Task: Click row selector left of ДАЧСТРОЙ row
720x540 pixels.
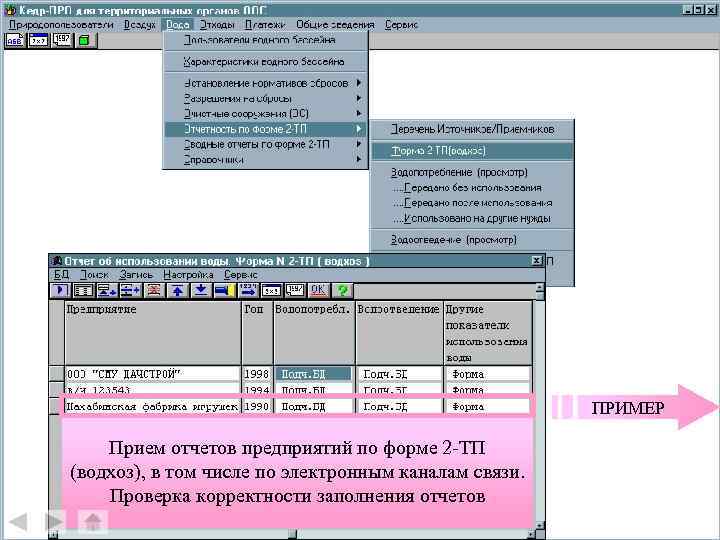Action: click(x=57, y=374)
